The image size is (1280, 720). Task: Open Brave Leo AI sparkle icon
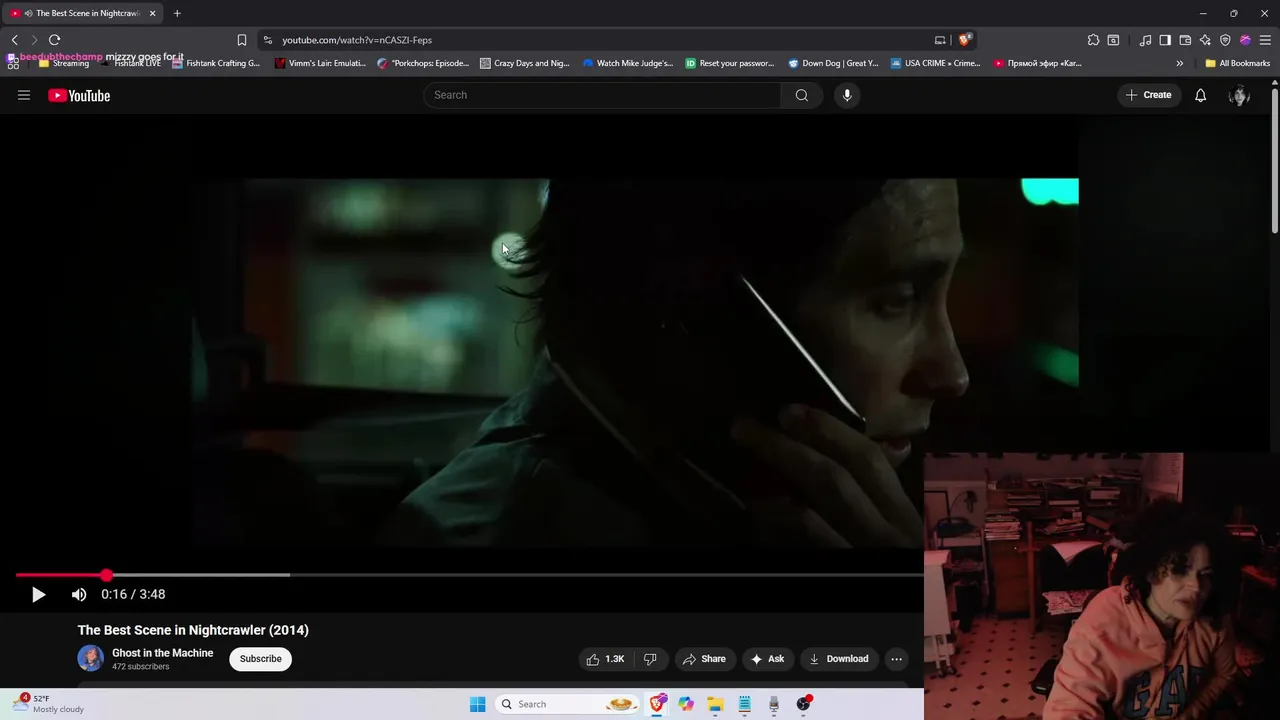click(1205, 40)
